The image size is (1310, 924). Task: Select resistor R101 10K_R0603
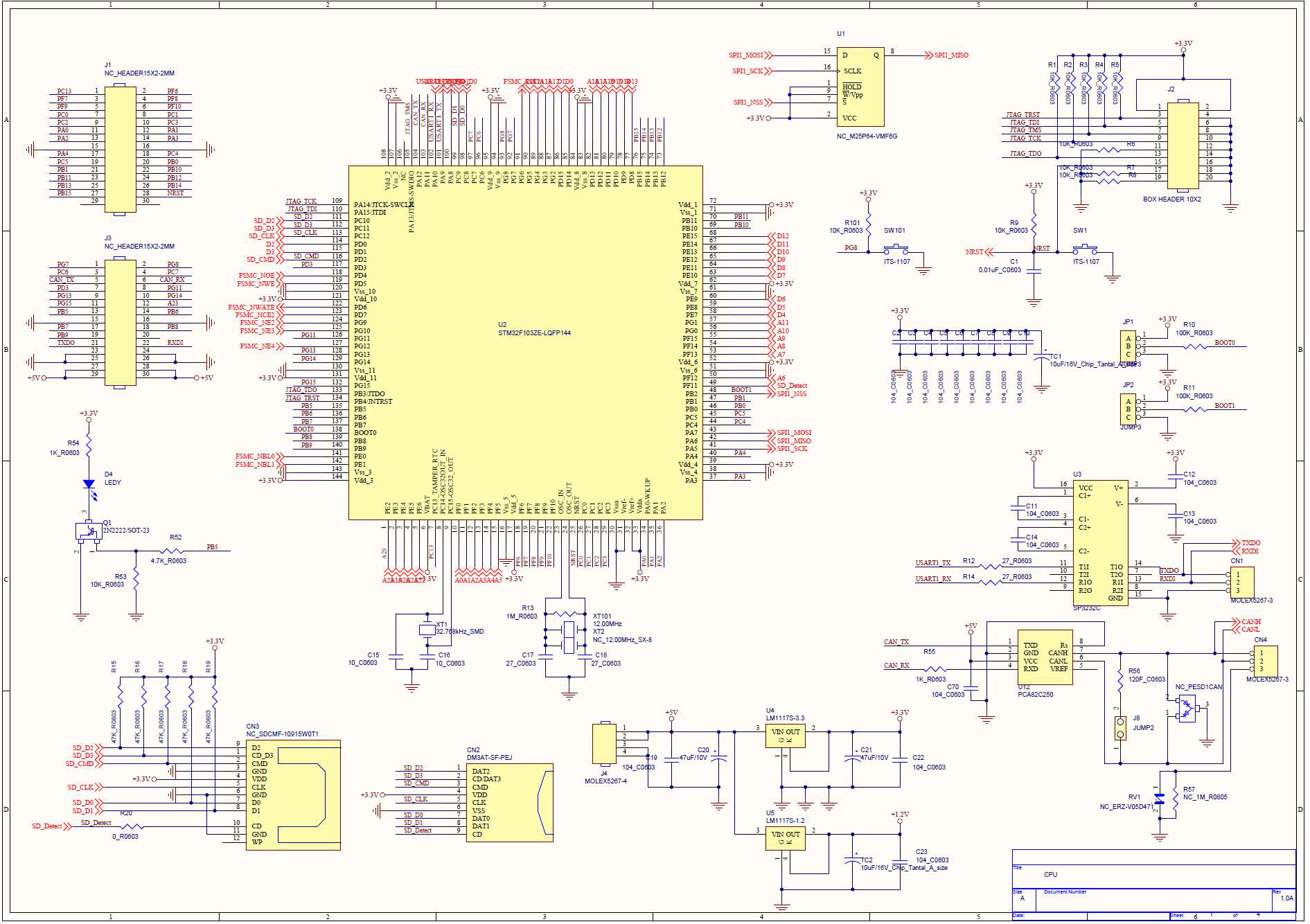(x=868, y=226)
